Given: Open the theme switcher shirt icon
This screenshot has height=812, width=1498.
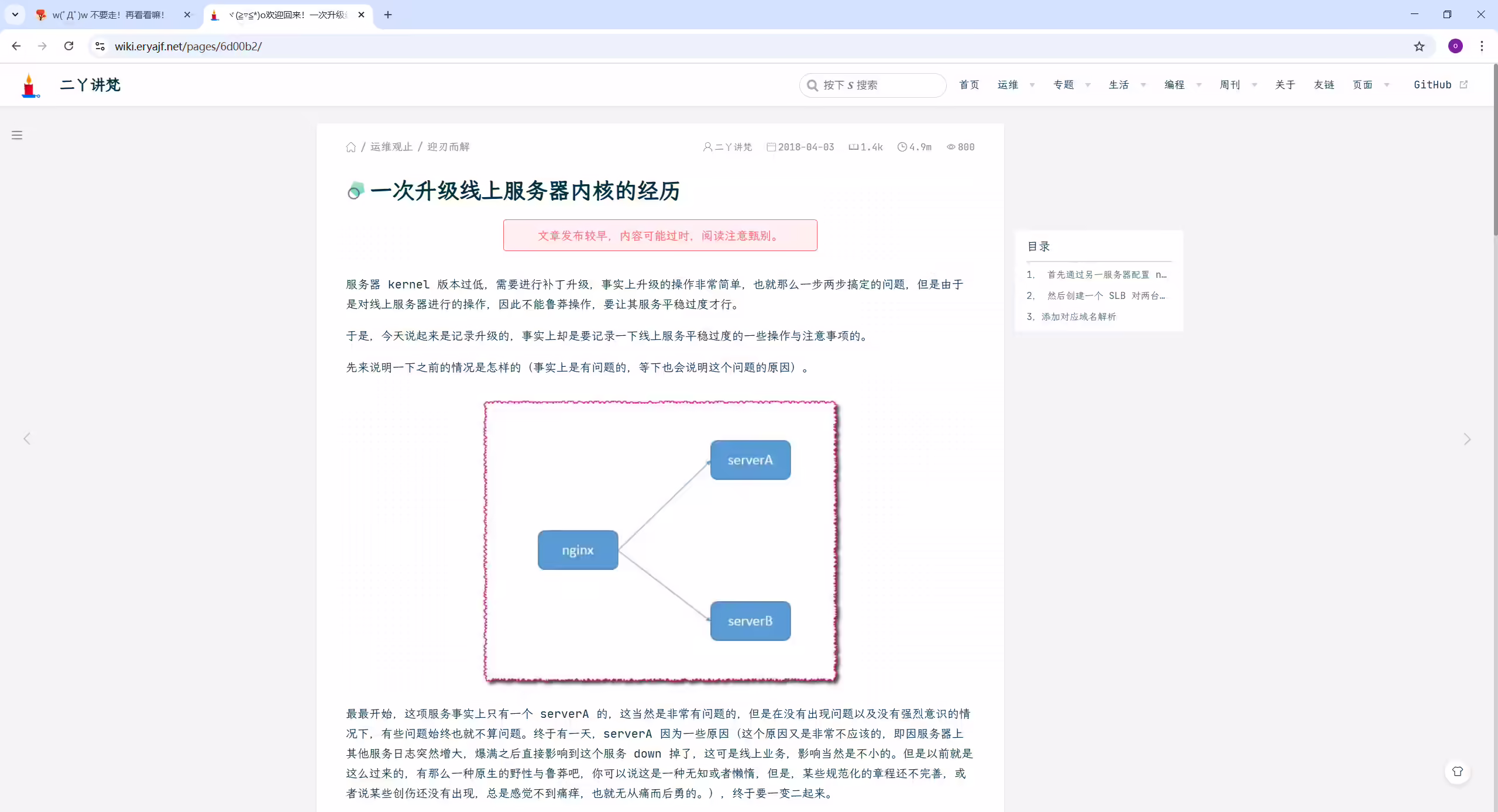Looking at the screenshot, I should pyautogui.click(x=1458, y=772).
